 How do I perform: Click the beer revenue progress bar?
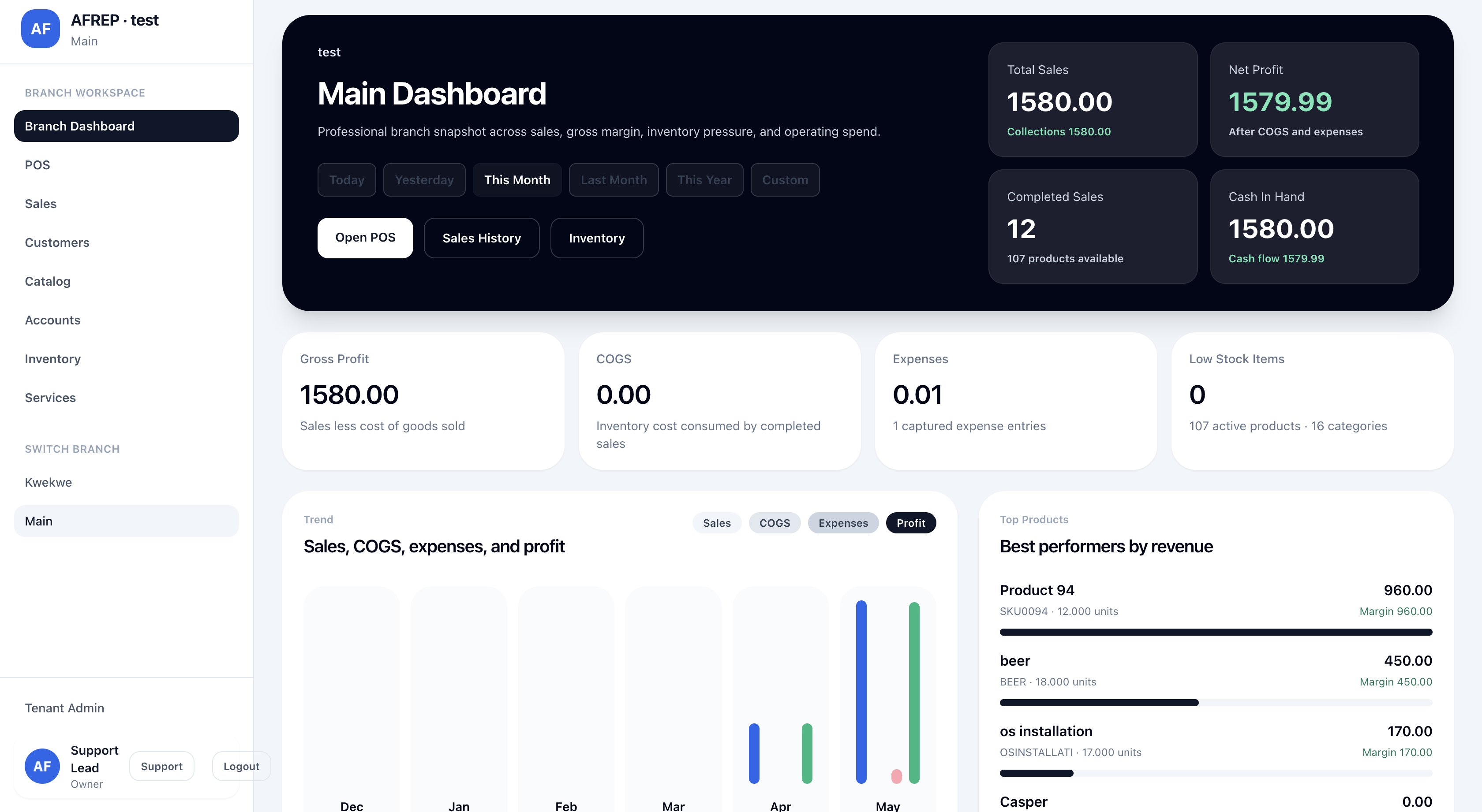[x=1216, y=703]
